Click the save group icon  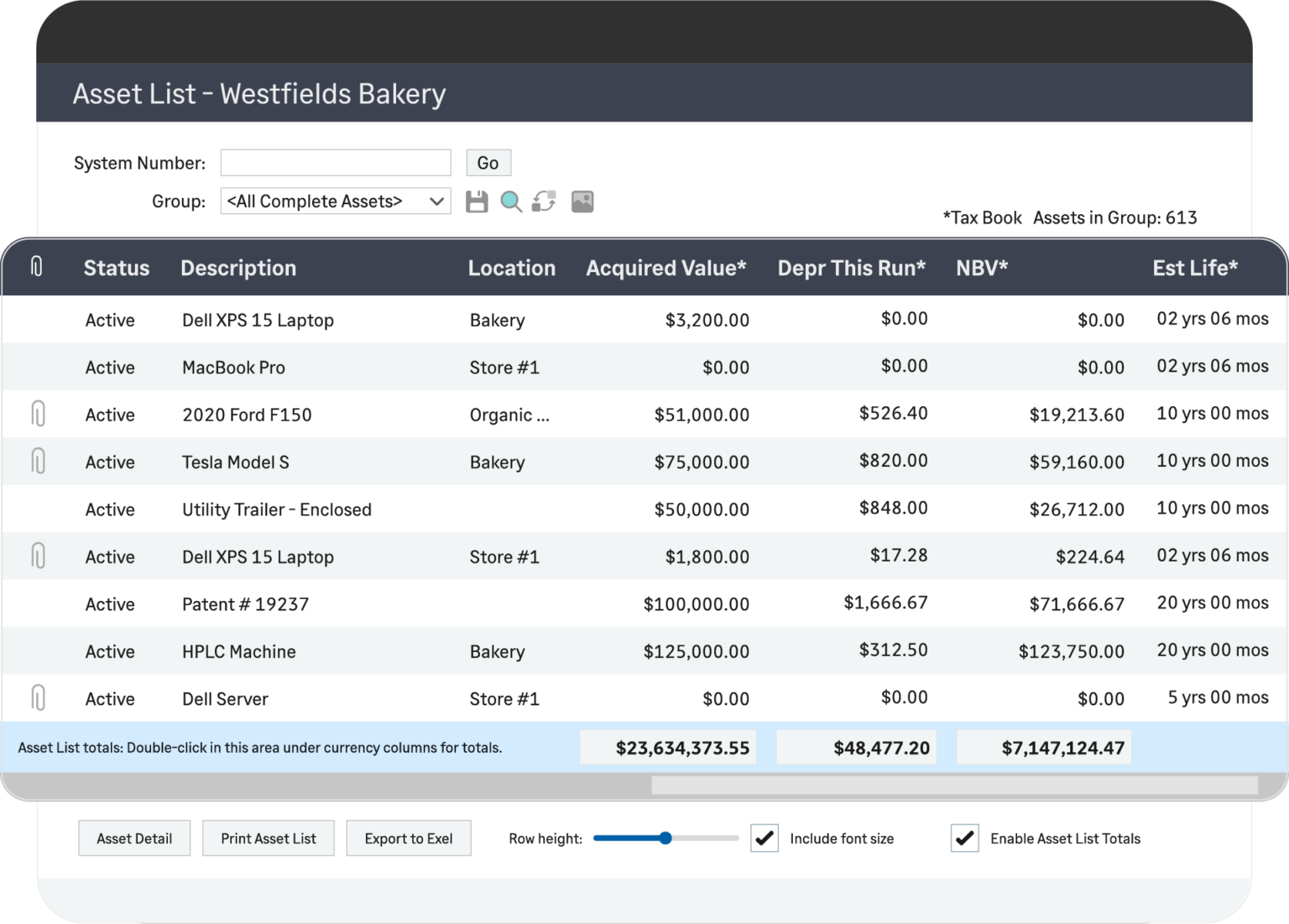click(477, 201)
